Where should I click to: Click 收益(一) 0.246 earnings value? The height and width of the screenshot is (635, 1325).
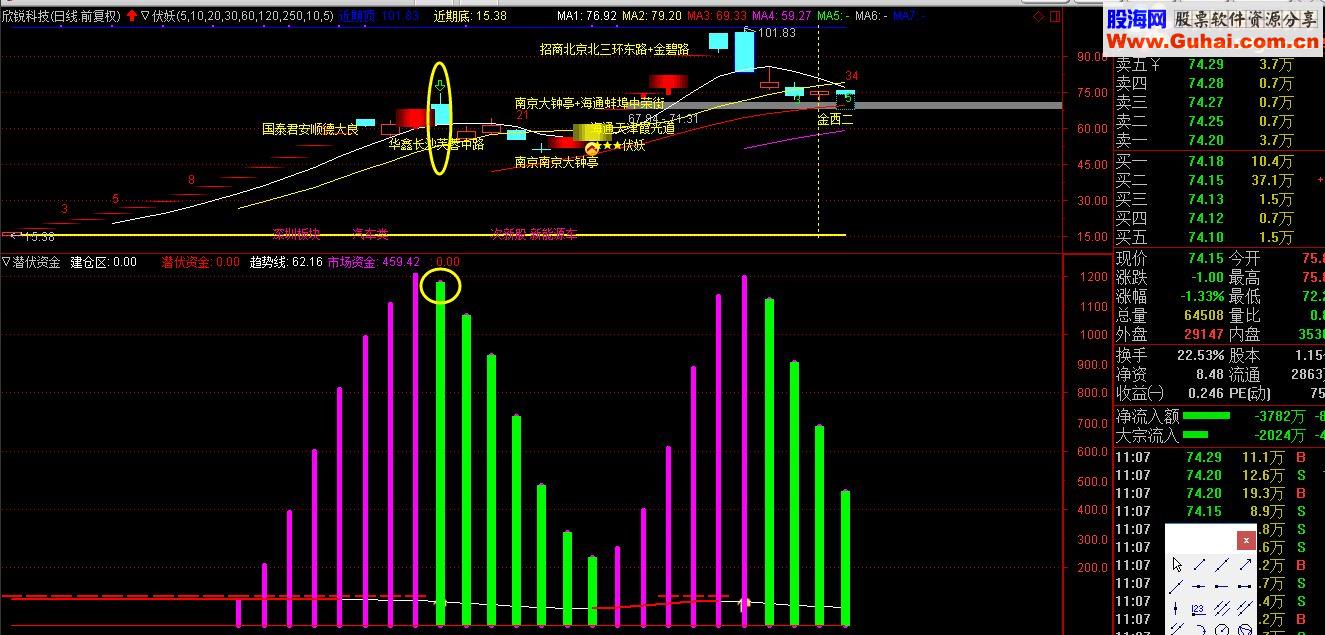1204,393
